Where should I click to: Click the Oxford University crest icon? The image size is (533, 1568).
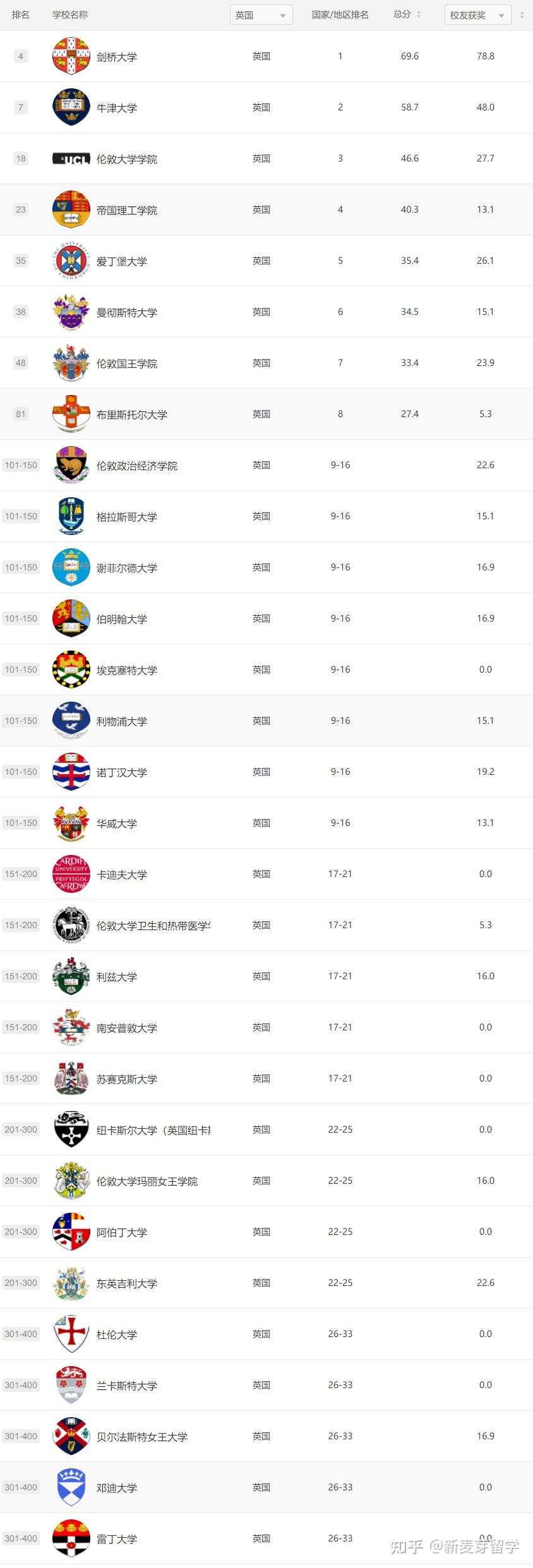tap(71, 108)
